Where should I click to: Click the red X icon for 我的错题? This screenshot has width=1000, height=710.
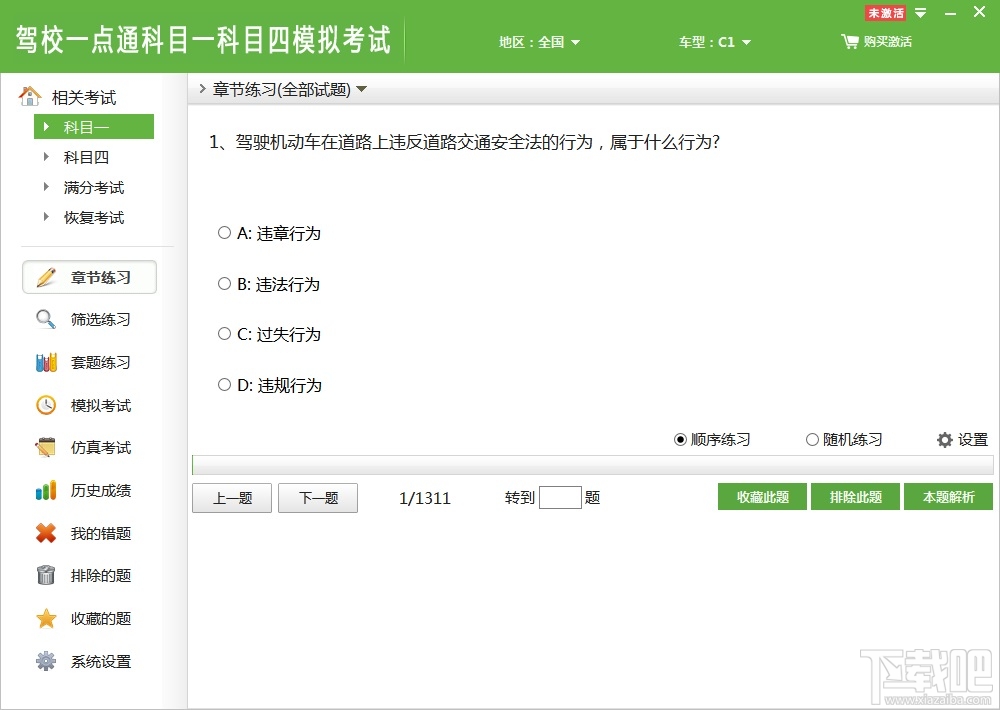46,533
